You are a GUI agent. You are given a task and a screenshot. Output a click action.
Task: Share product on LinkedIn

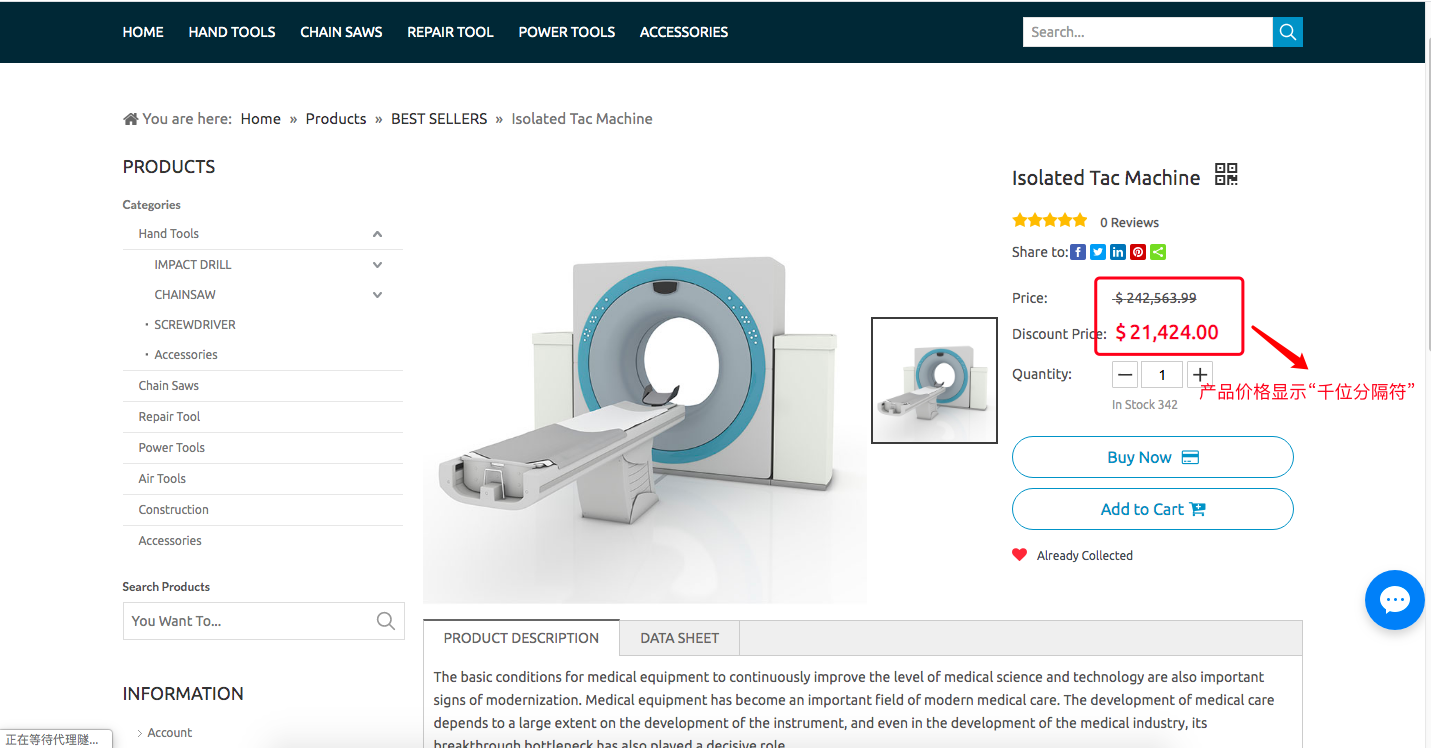1118,252
